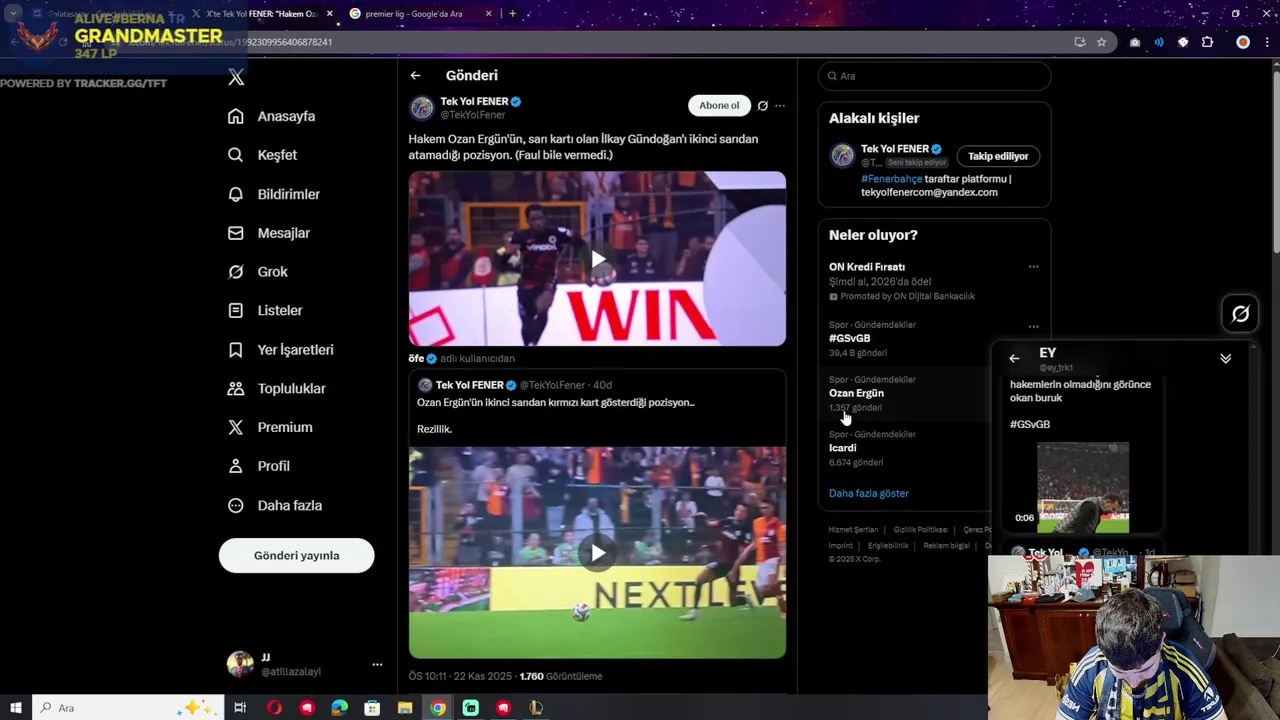Image resolution: width=1280 pixels, height=720 pixels.
Task: Open a new browser tab
Action: tap(513, 14)
